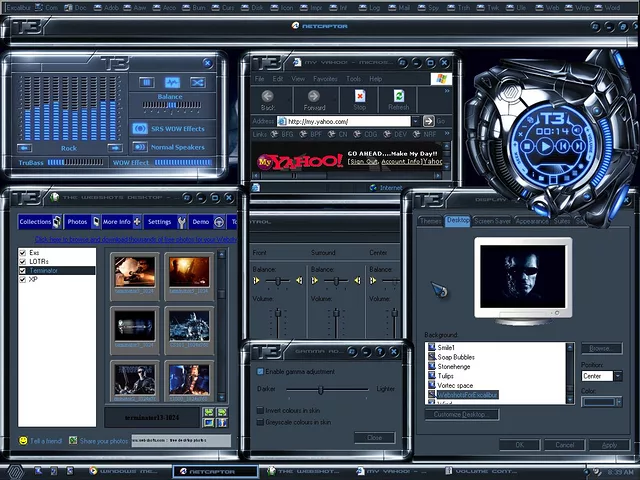Viewport: 640px width, 480px height.
Task: Refresh the Yahoo page
Action: tap(399, 98)
